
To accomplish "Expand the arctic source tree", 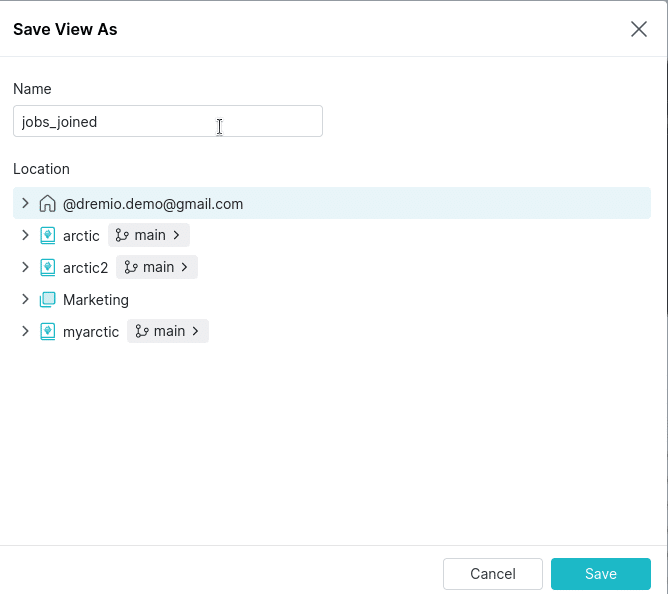I will pyautogui.click(x=25, y=235).
